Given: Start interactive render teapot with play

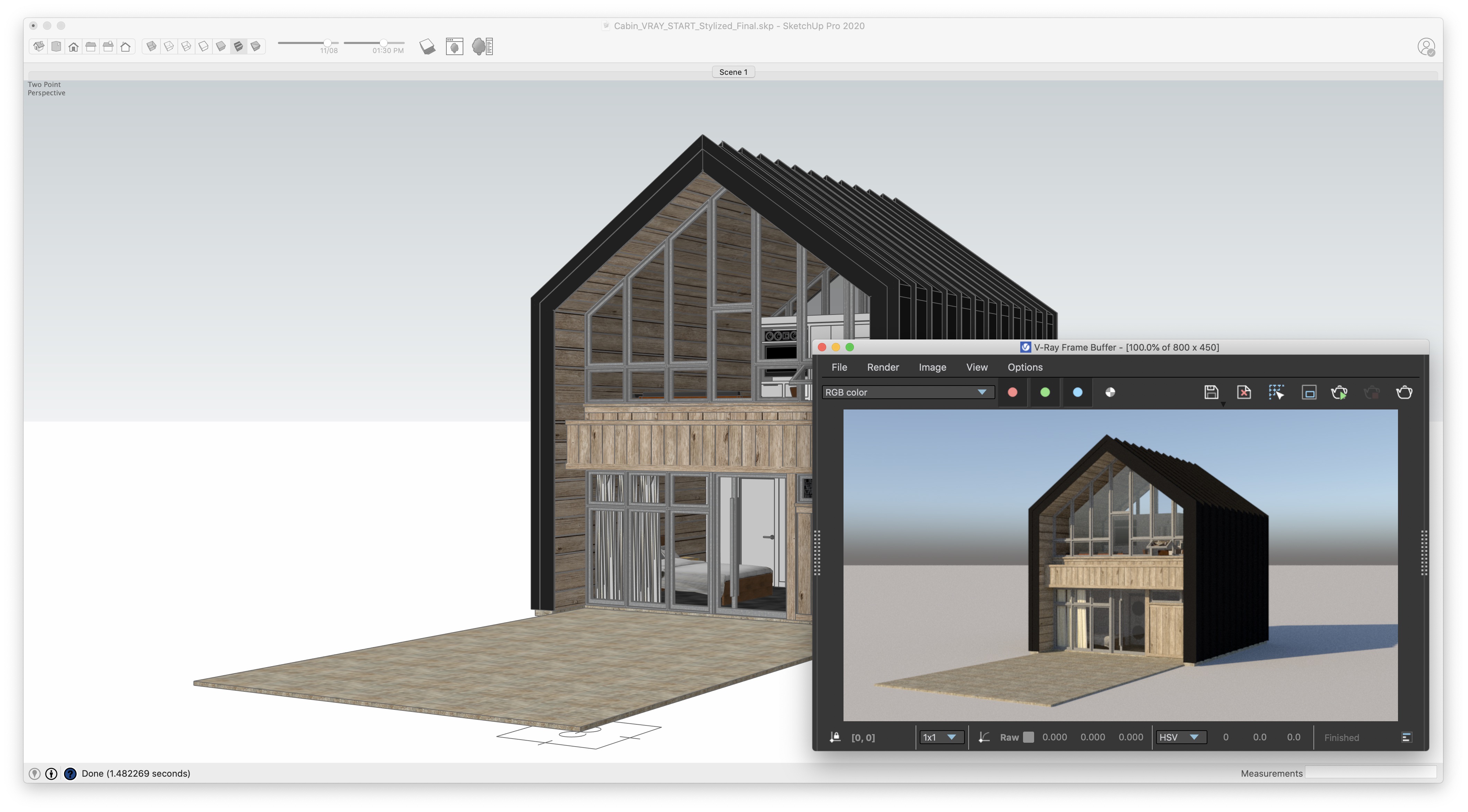Looking at the screenshot, I should pos(1339,392).
